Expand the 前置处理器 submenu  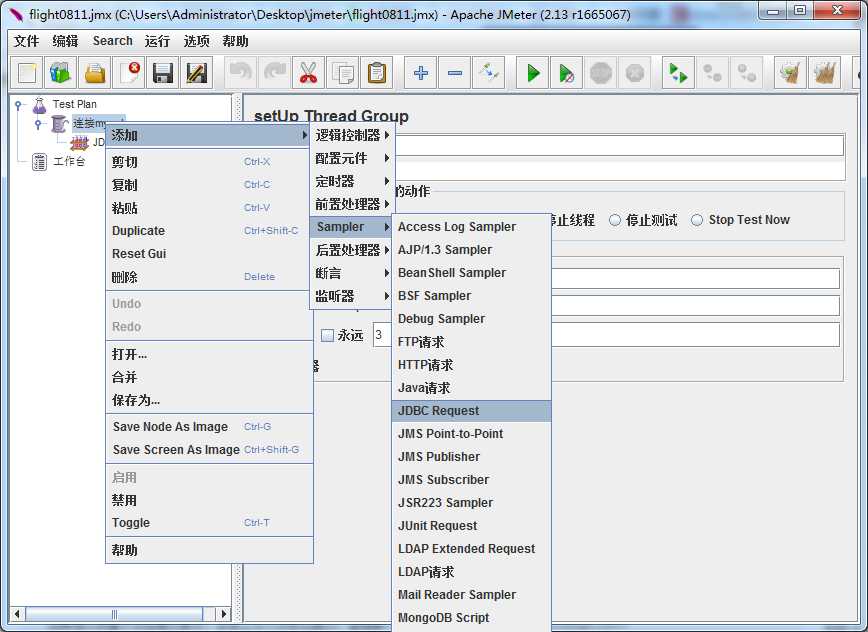[x=352, y=204]
